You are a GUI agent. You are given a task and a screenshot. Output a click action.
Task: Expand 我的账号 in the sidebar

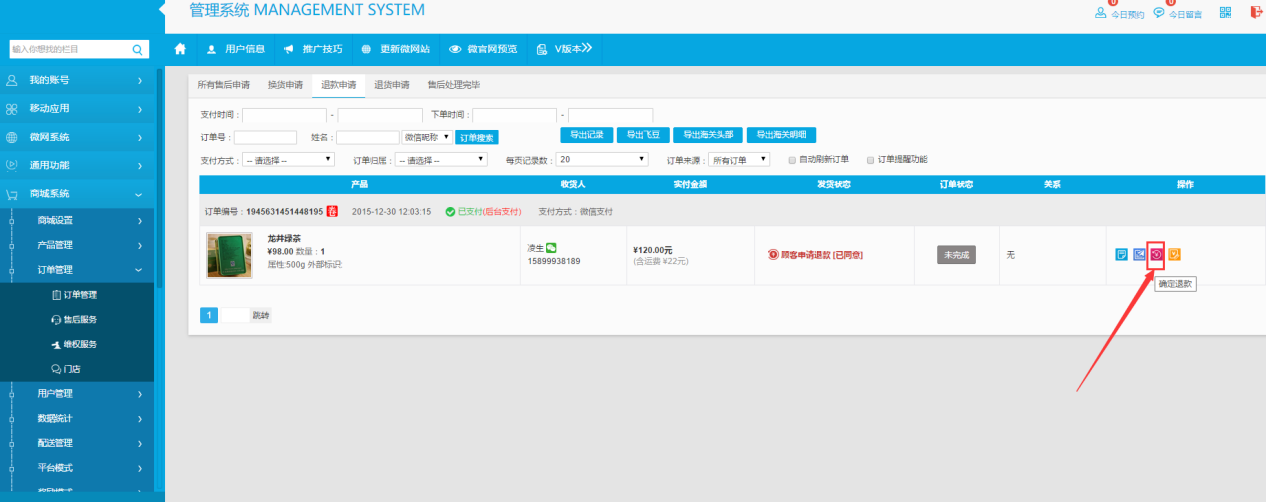tap(77, 80)
